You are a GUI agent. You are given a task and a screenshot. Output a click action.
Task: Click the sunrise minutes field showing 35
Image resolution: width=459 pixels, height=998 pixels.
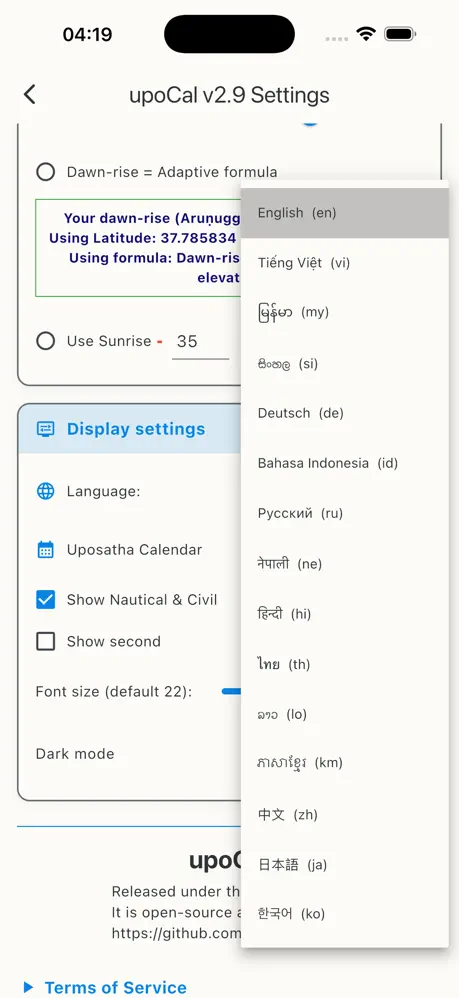point(201,342)
